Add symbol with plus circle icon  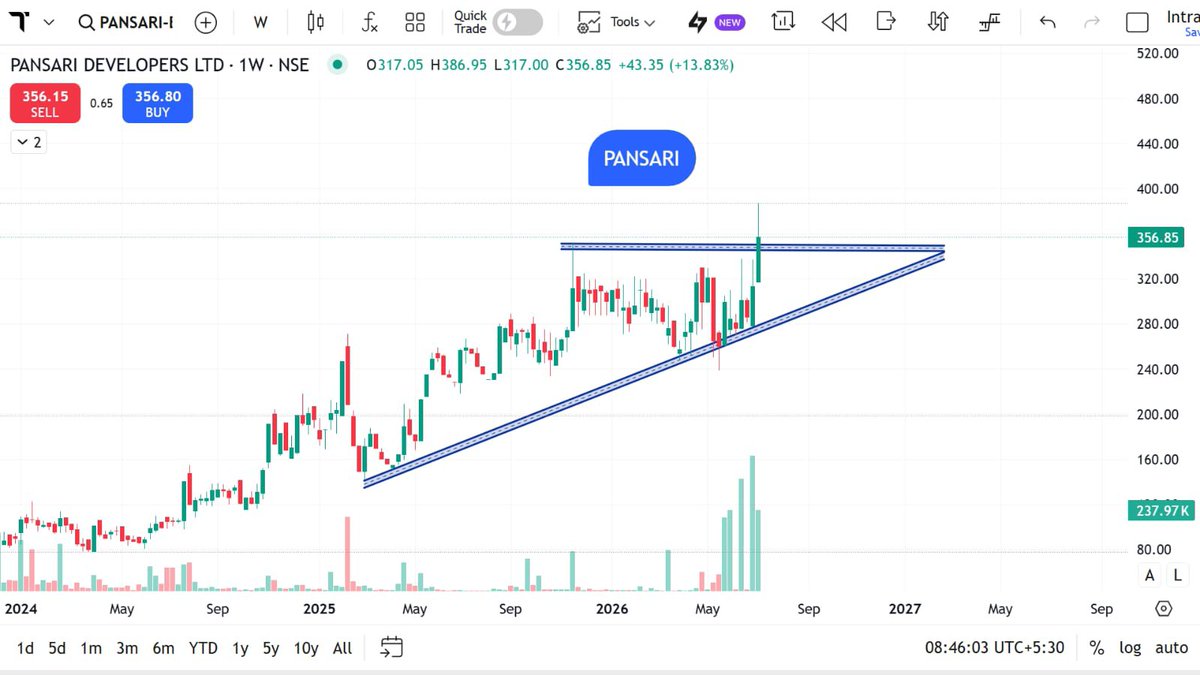(x=206, y=22)
